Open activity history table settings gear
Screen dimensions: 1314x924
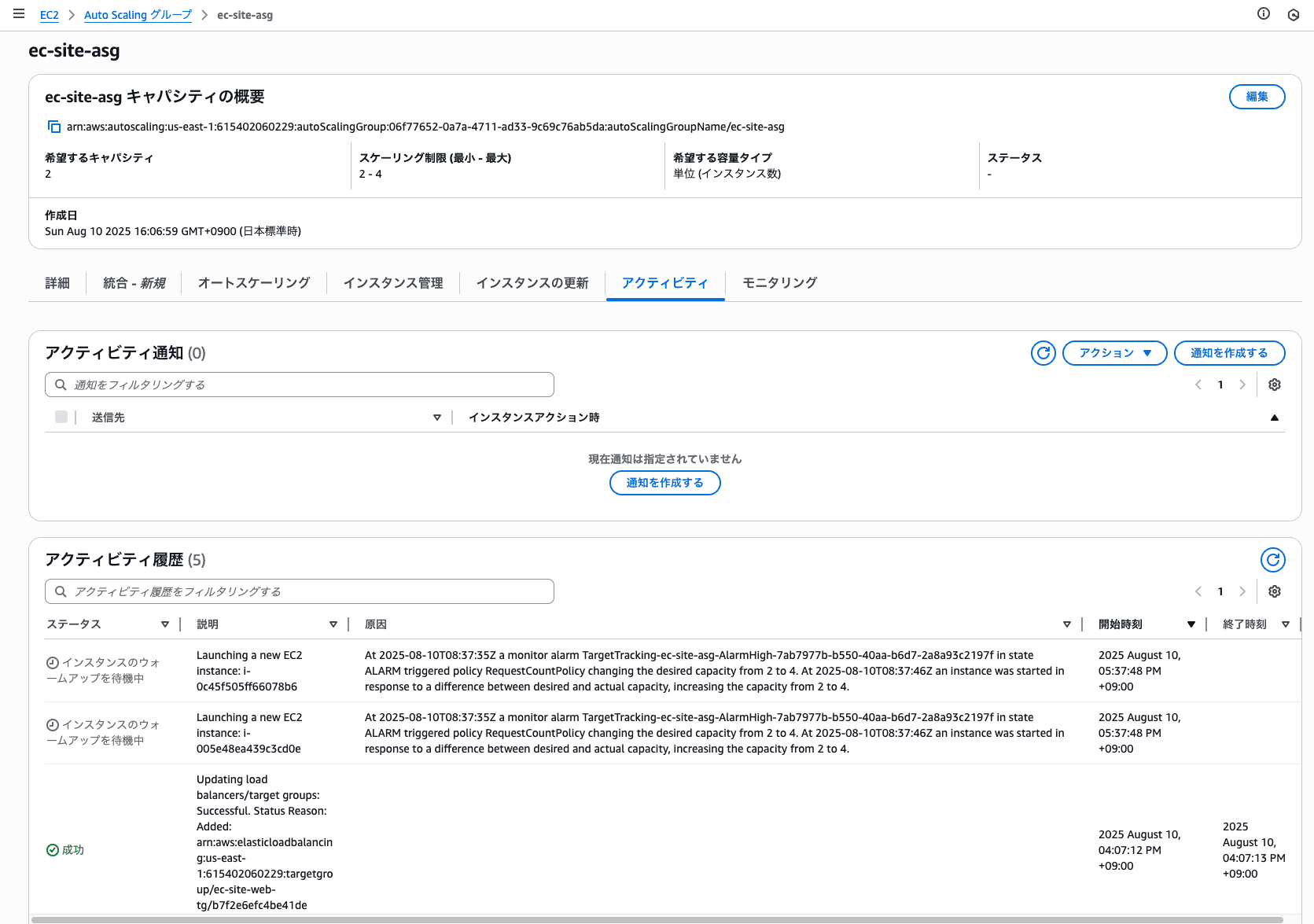(1275, 591)
